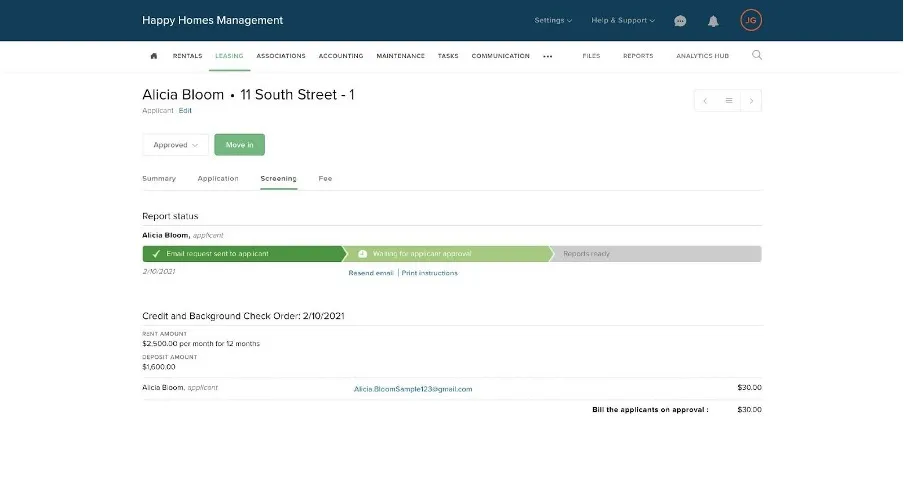Click Alicia Bloom • 11 South Street heading
904x494 pixels.
(x=248, y=95)
